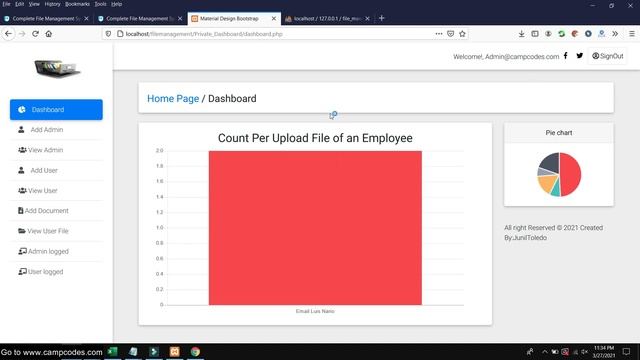640x360 pixels.
Task: Open the page actions three-dots menu
Action: [x=439, y=34]
